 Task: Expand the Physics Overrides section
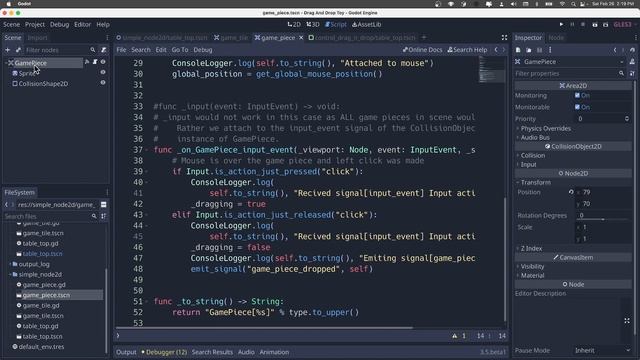(545, 129)
